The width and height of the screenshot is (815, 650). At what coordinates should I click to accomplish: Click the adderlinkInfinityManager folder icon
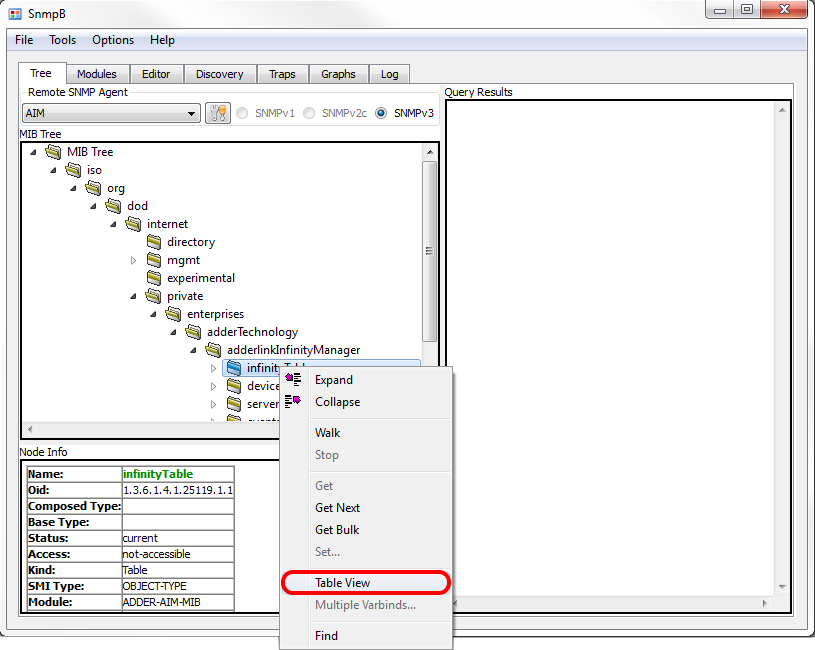click(213, 350)
